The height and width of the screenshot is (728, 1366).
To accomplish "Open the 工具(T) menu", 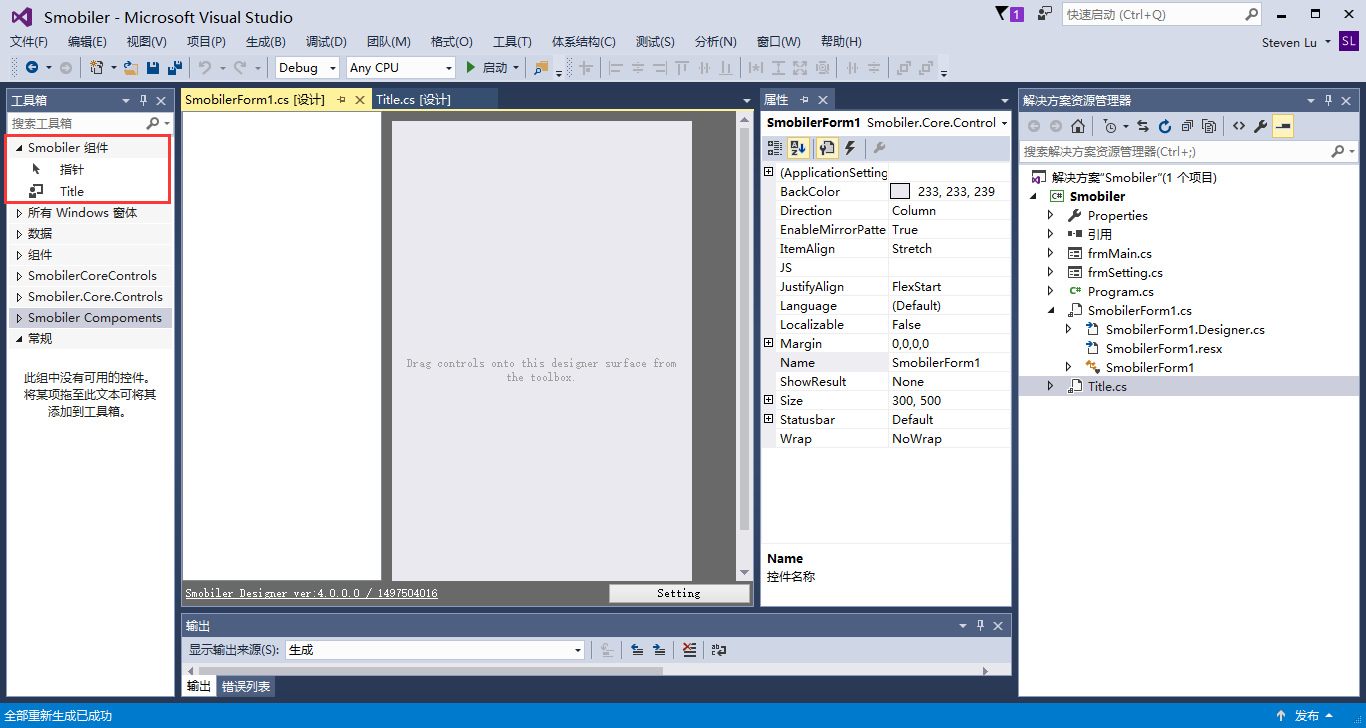I will (512, 41).
